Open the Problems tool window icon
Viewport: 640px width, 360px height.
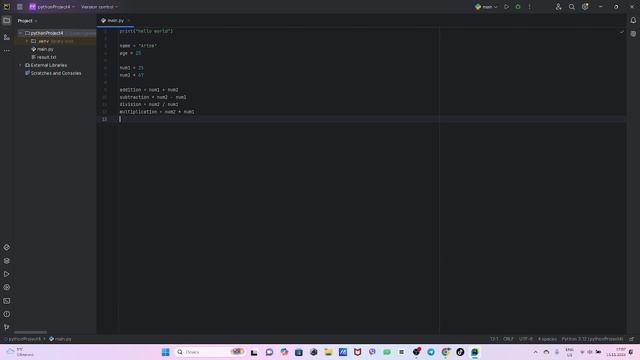(7, 314)
